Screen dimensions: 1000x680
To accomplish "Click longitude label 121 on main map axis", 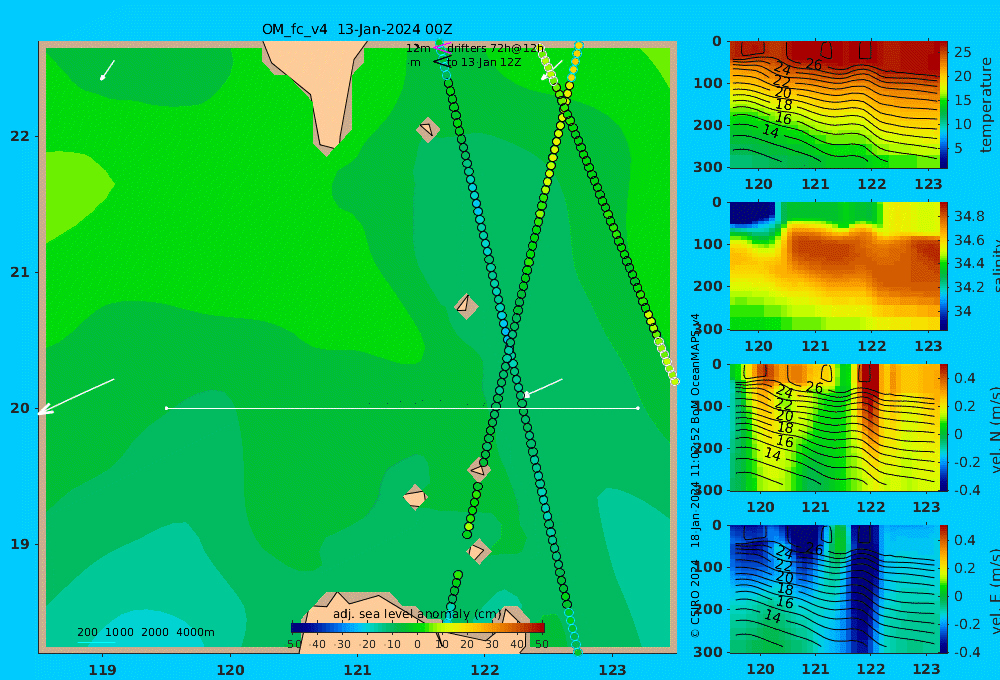I will coord(358,670).
